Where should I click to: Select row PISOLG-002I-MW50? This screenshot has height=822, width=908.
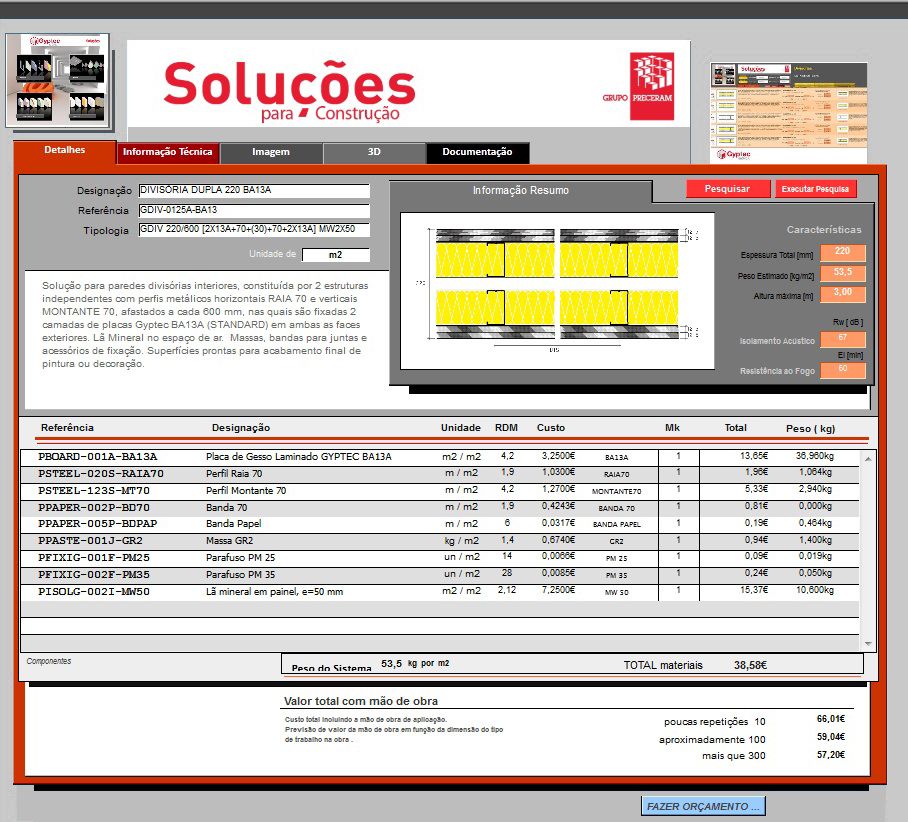[x=440, y=592]
